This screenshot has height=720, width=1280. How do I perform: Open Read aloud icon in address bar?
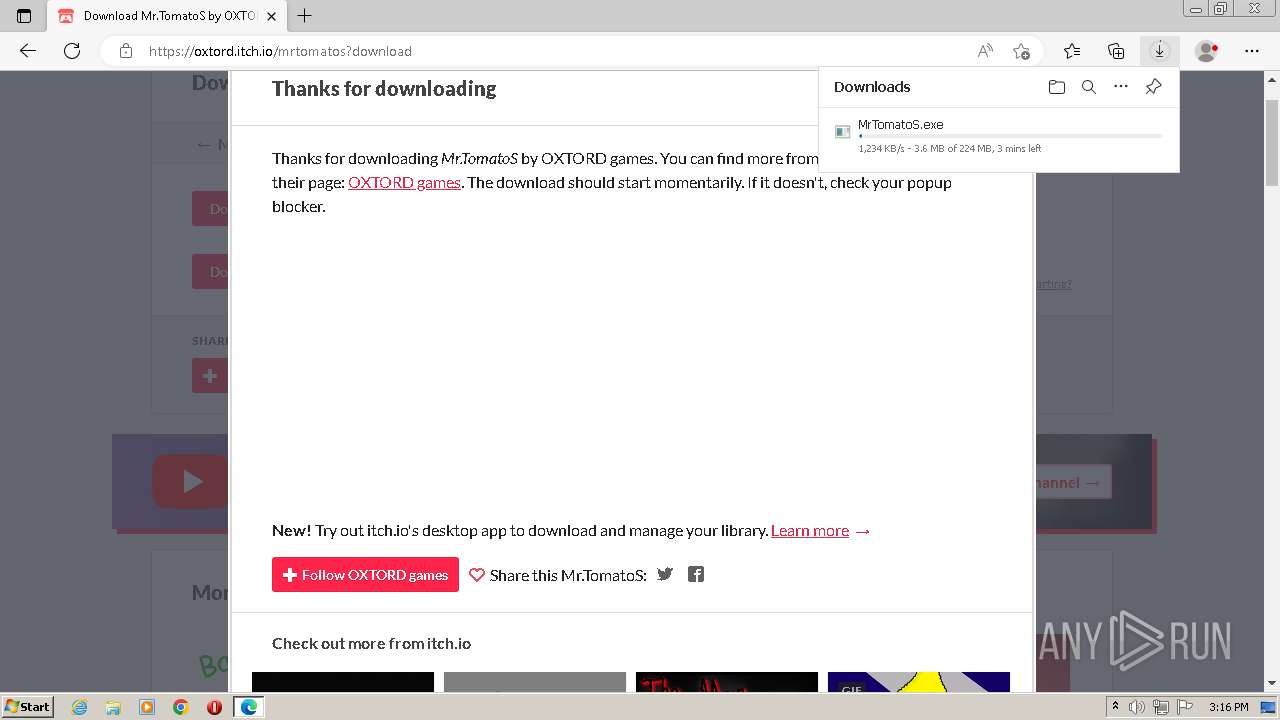tap(985, 51)
